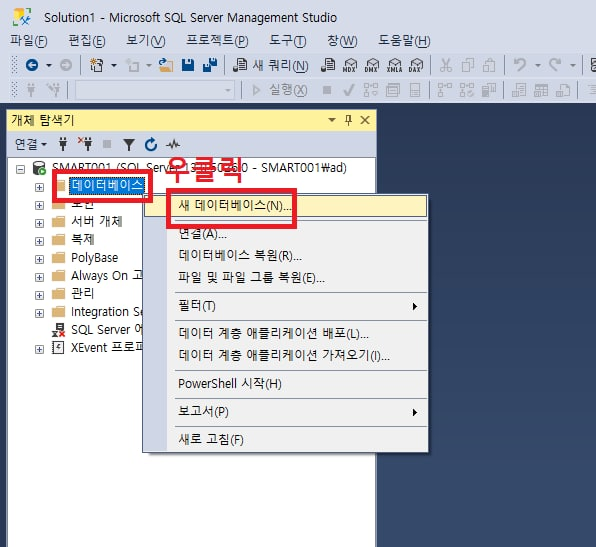Expand the 관리 node

(x=39, y=295)
